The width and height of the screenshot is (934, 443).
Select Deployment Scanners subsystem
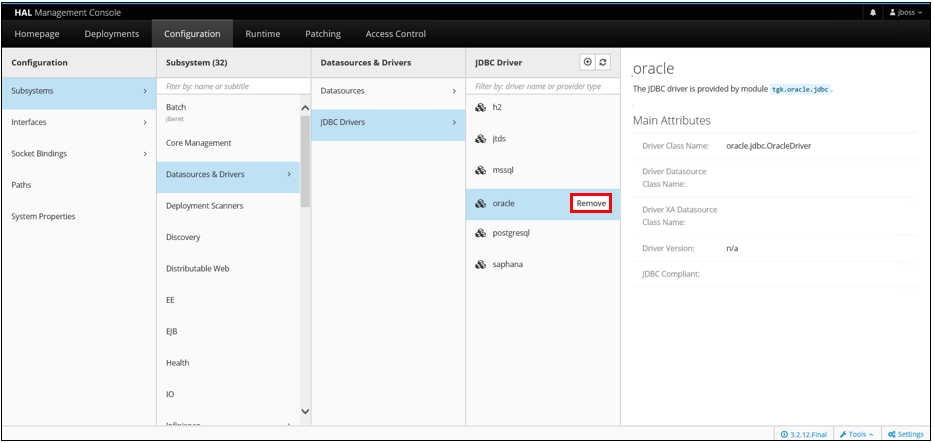tap(228, 206)
